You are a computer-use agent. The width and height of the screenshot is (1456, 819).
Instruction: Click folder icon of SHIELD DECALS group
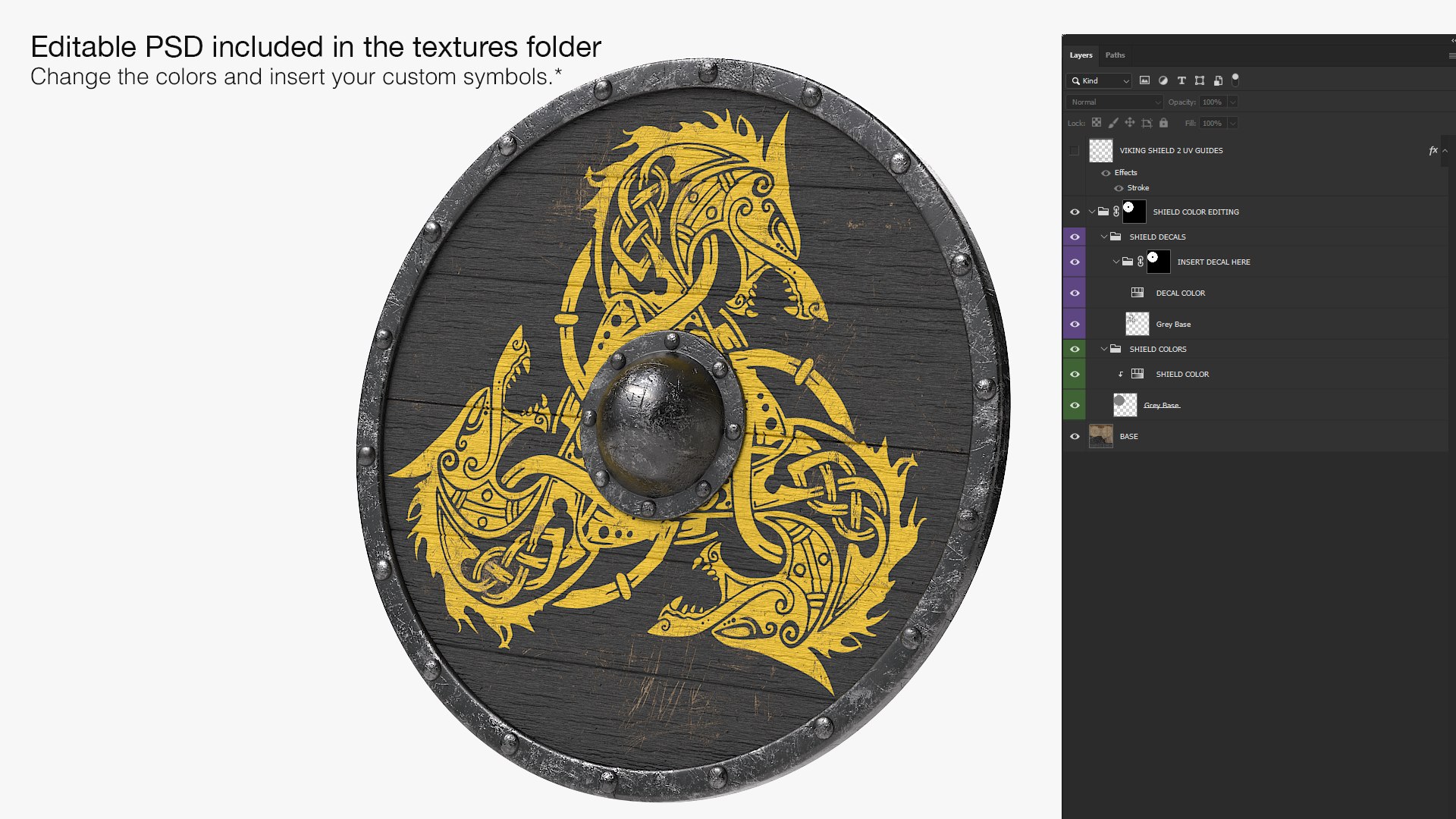click(x=1116, y=237)
